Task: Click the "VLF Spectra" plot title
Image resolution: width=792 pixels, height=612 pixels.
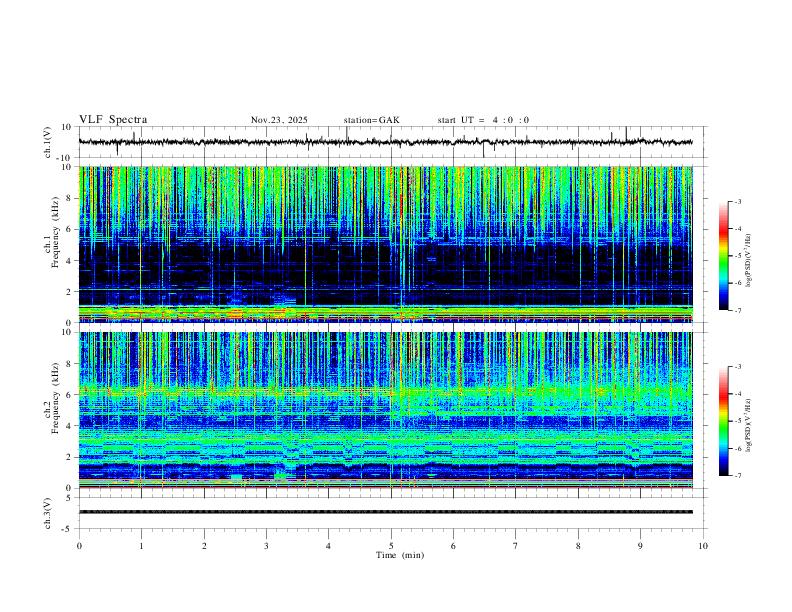Action: click(x=113, y=120)
